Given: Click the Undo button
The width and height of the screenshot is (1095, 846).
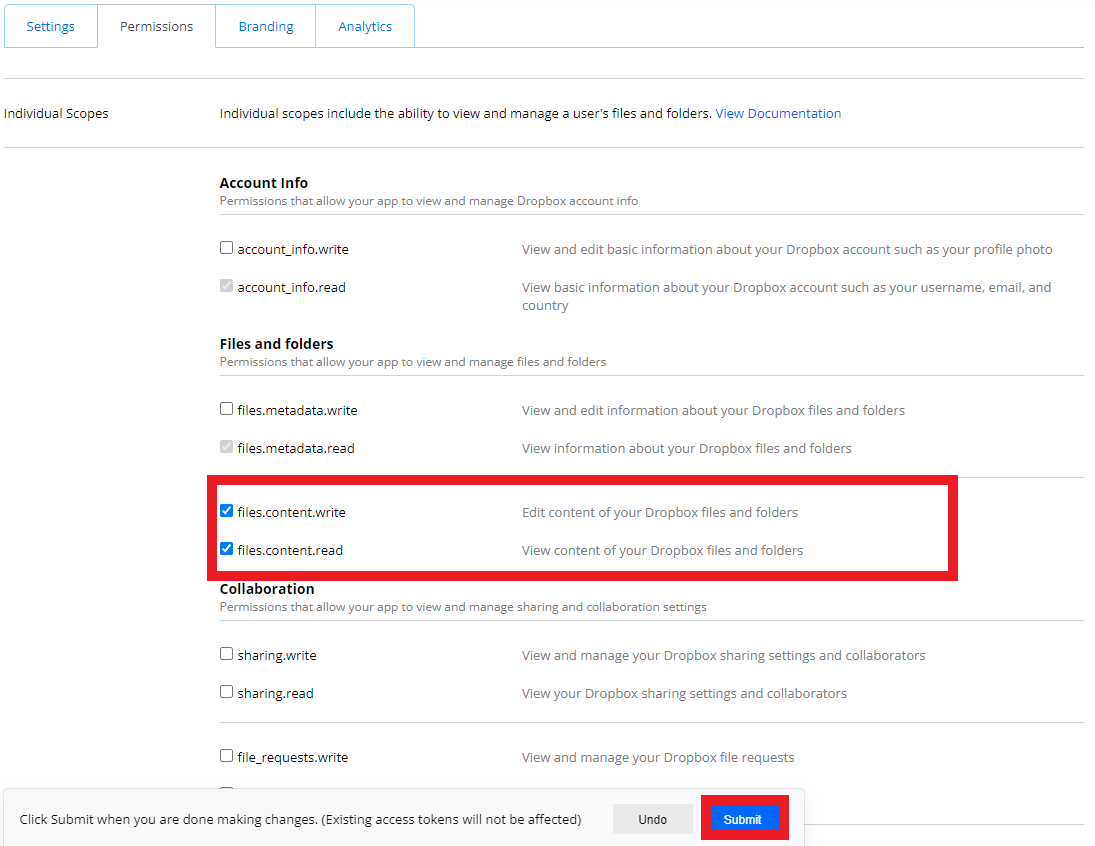Looking at the screenshot, I should tap(652, 819).
